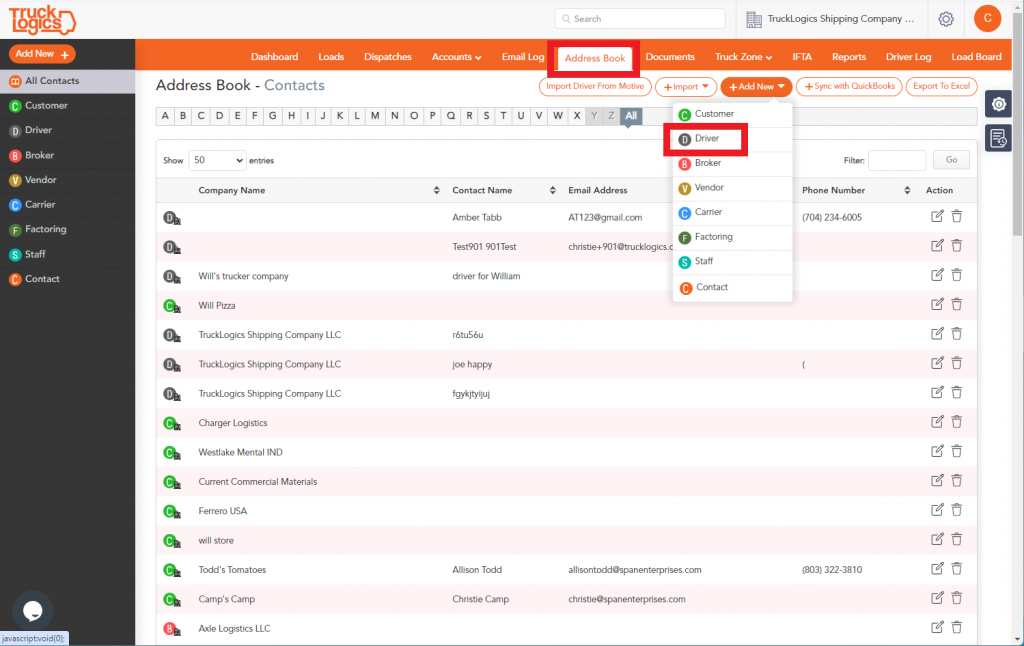
Task: Edit the Ferrero USA contact
Action: 937,510
